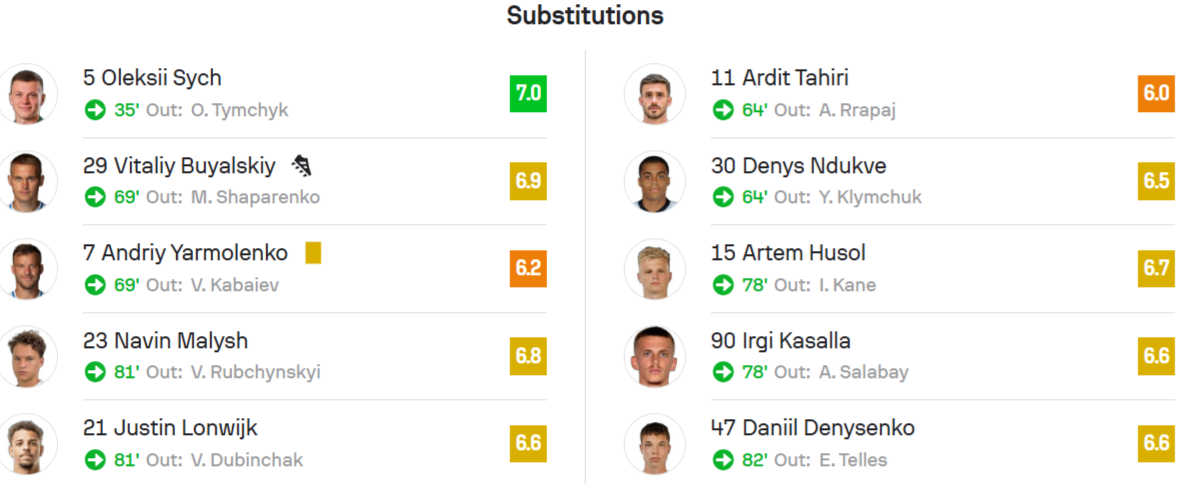The image size is (1186, 484).
Task: Click the football boot assist icon beside Buyalskiy
Action: (303, 166)
